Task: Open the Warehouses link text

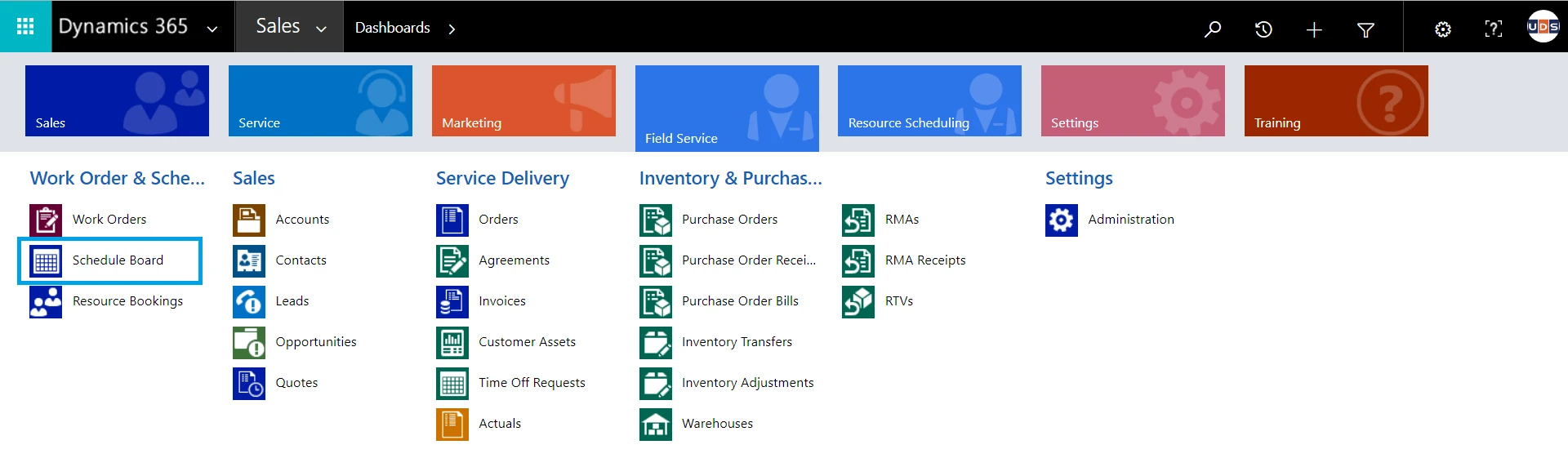Action: (717, 424)
